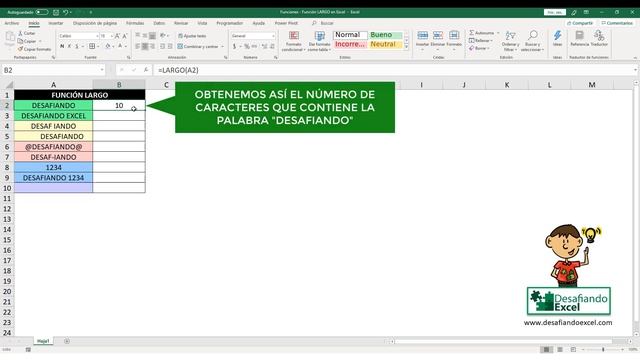Viewport: 640px width, 360px height.
Task: Click the text orientation icon
Action: [x=163, y=36]
